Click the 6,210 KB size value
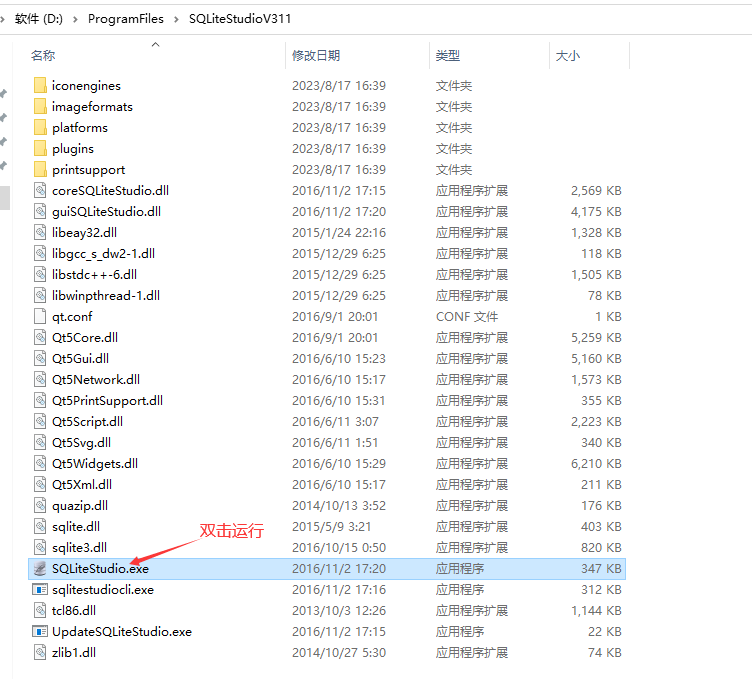 tap(596, 464)
